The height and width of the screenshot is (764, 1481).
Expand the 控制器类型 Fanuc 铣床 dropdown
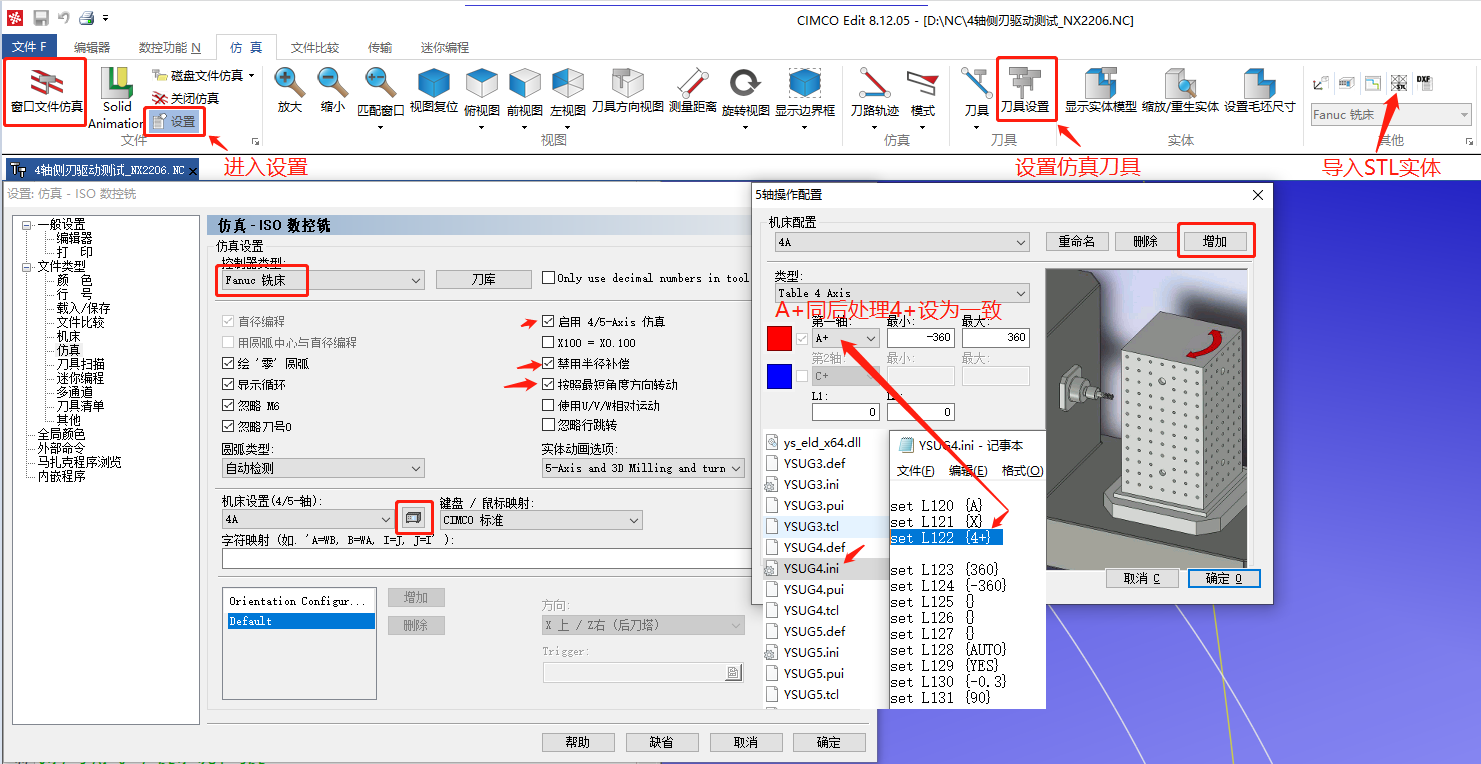click(x=323, y=280)
